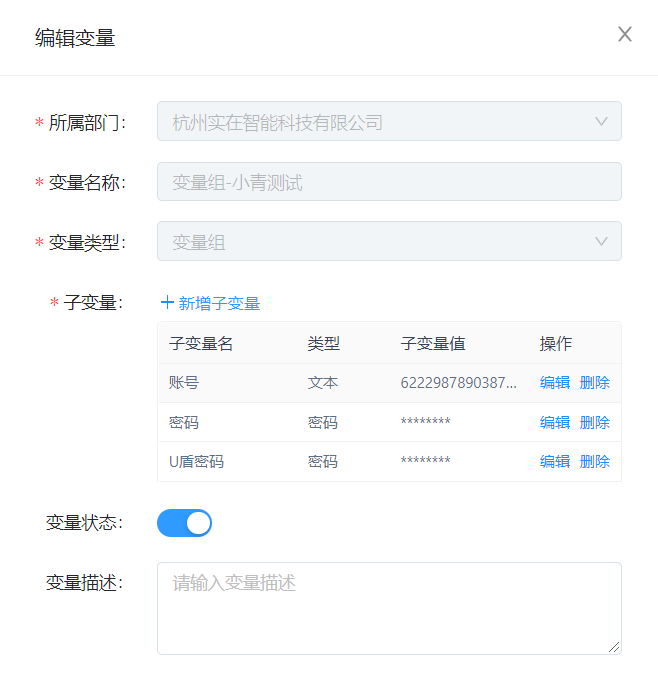Open the 变量类型 dropdown

click(389, 242)
